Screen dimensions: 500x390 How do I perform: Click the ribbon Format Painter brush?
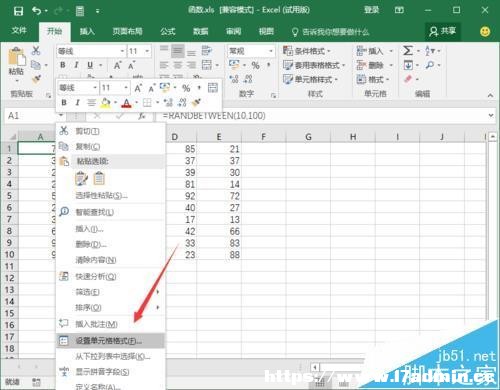pyautogui.click(x=36, y=79)
